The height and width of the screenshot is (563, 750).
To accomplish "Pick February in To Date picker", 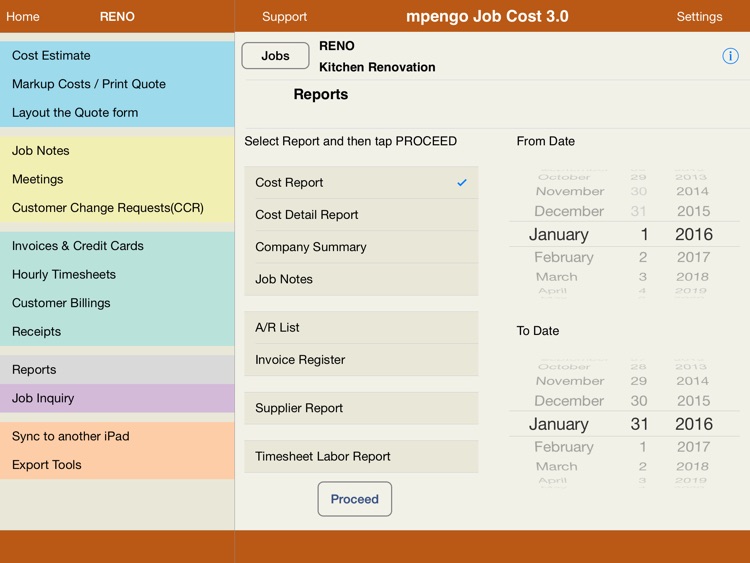I will [564, 447].
